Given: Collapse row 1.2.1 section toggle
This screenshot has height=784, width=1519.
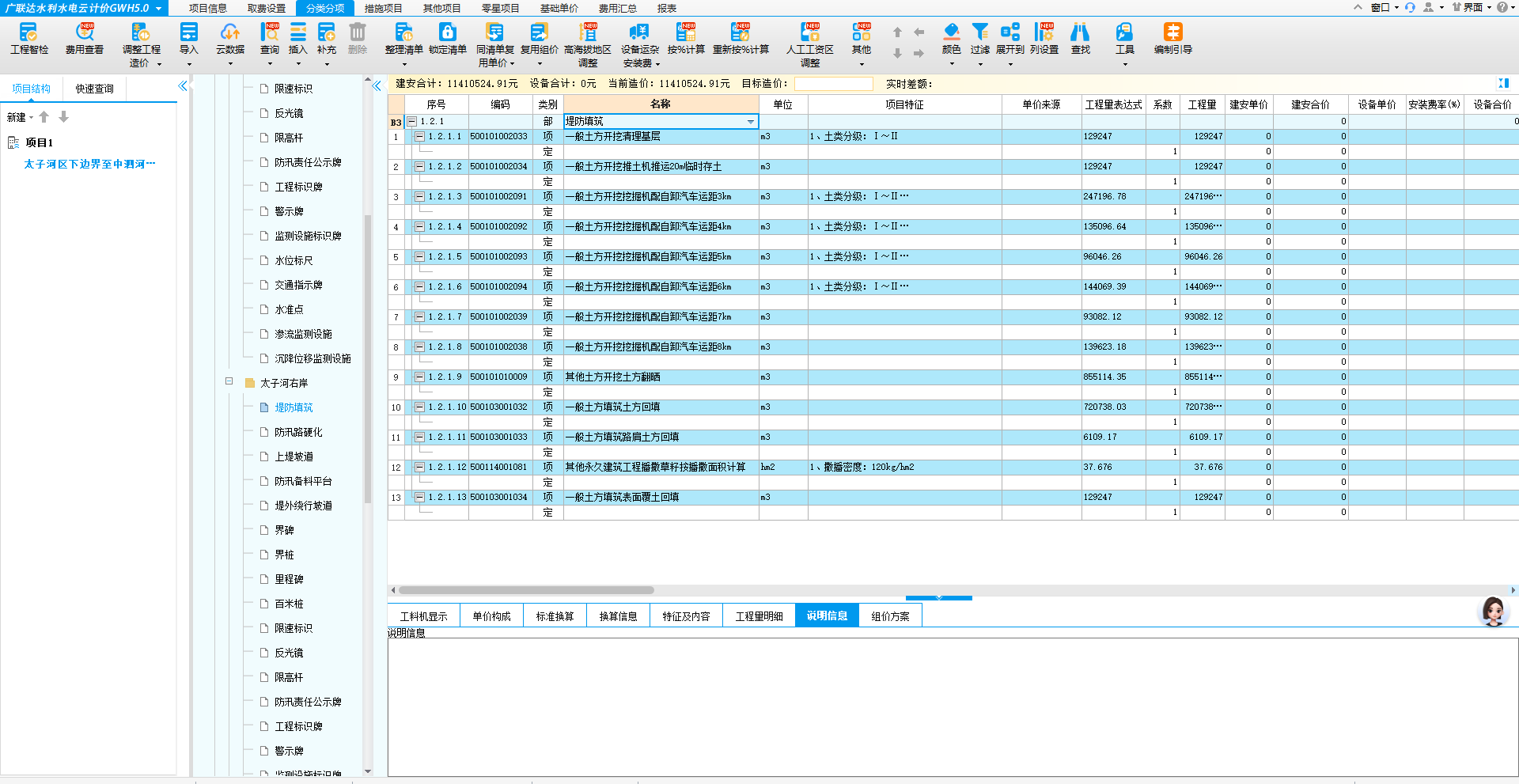Looking at the screenshot, I should click(412, 121).
